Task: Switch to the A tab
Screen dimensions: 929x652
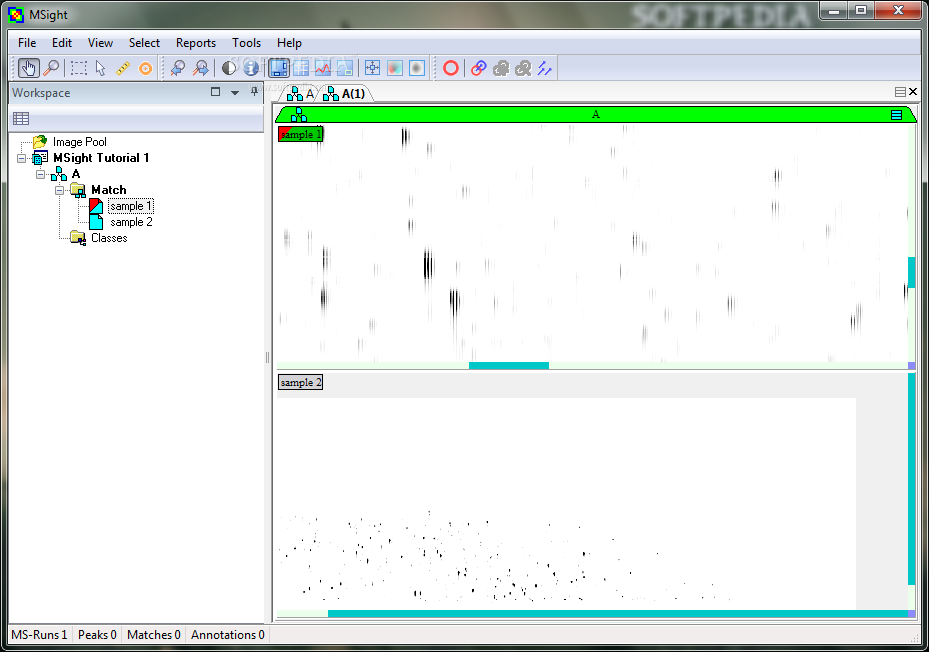Action: click(x=300, y=94)
